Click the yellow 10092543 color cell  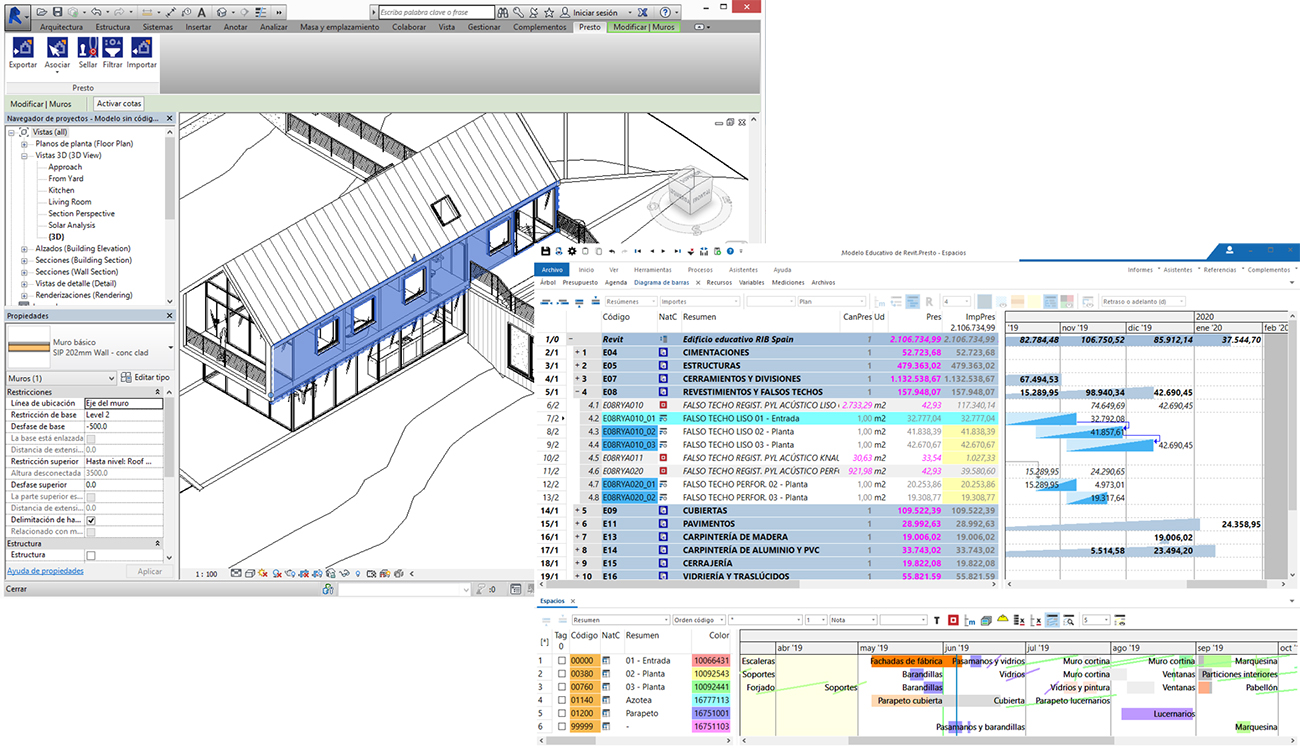pyautogui.click(x=711, y=674)
